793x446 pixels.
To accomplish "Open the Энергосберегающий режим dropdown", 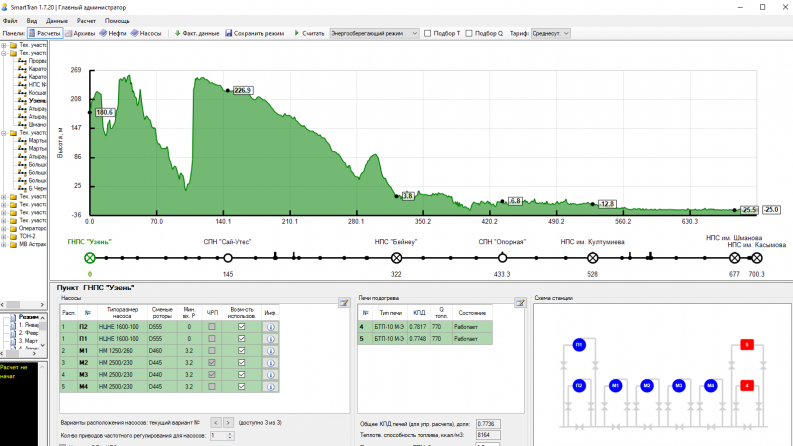I will tap(370, 33).
